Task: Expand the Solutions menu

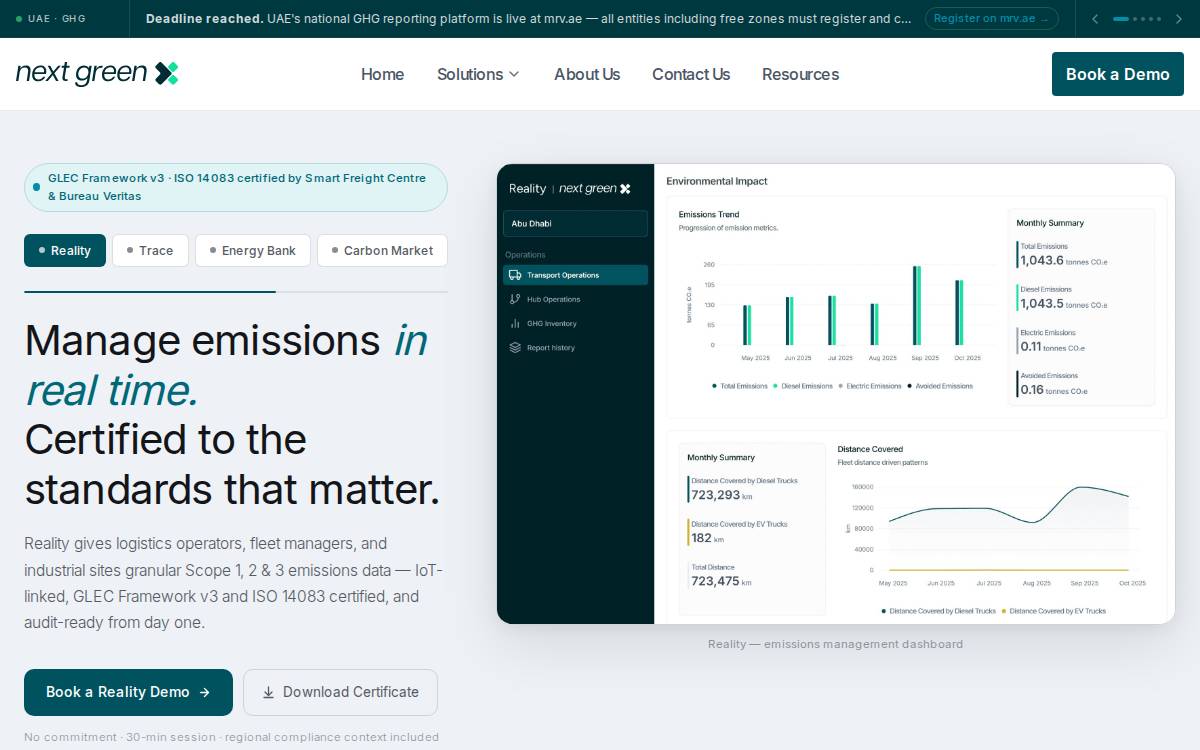Action: [478, 74]
